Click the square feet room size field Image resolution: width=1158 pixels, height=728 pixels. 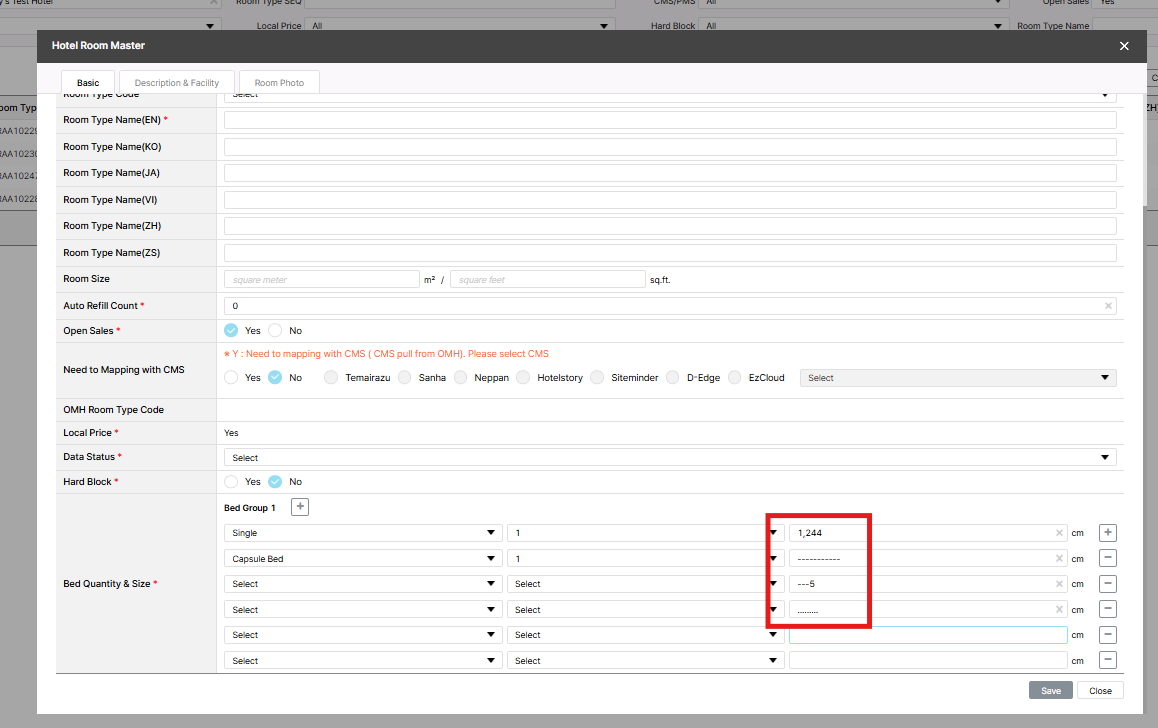tap(548, 279)
